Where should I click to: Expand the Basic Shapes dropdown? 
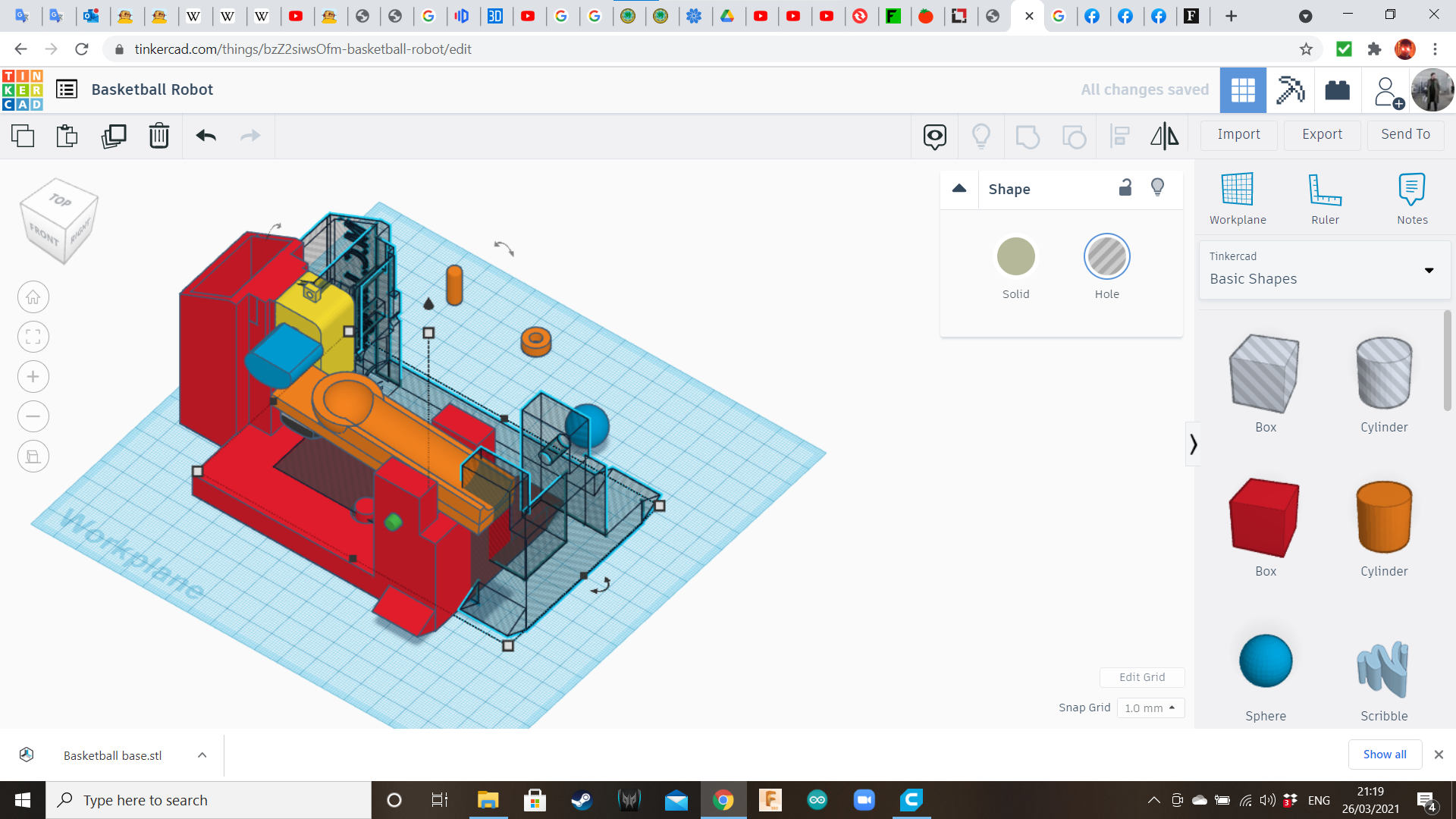[x=1429, y=270]
